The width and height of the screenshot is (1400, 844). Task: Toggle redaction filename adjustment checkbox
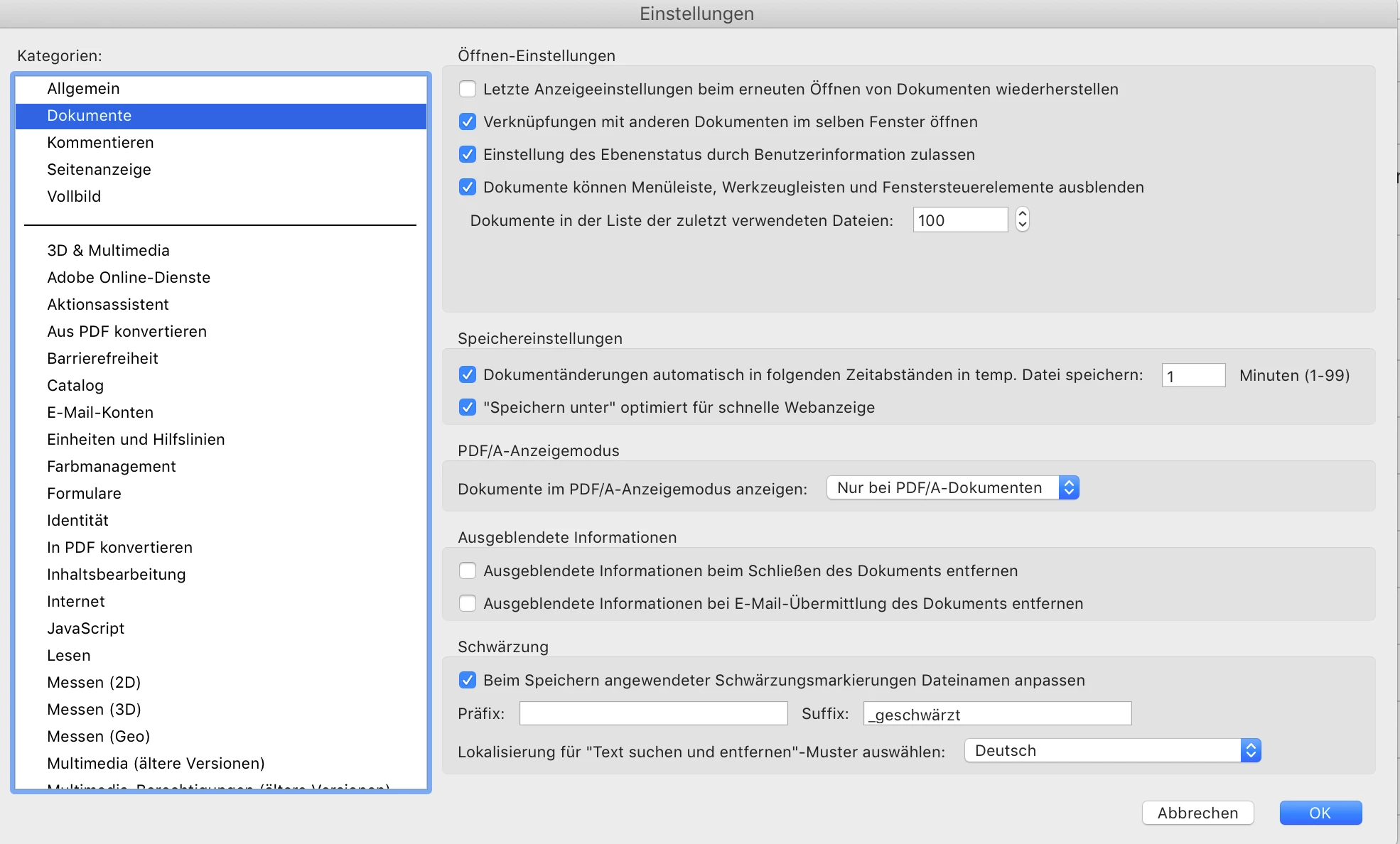pos(468,681)
